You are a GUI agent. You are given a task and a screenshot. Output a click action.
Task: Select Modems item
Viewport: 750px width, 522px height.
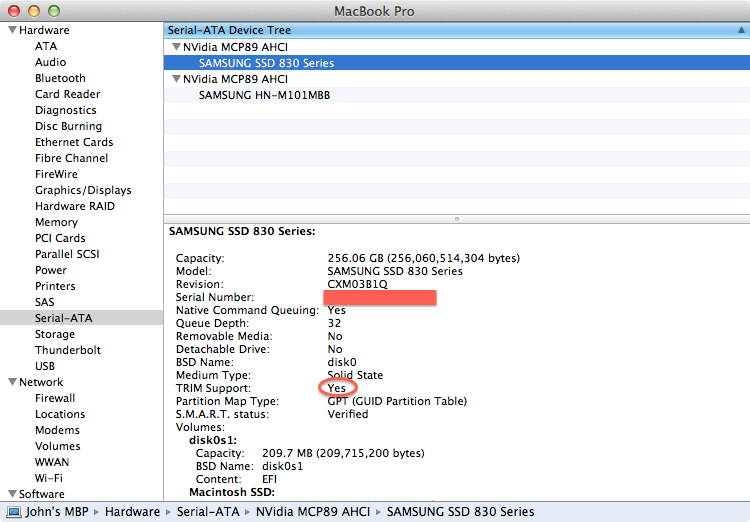(x=57, y=430)
